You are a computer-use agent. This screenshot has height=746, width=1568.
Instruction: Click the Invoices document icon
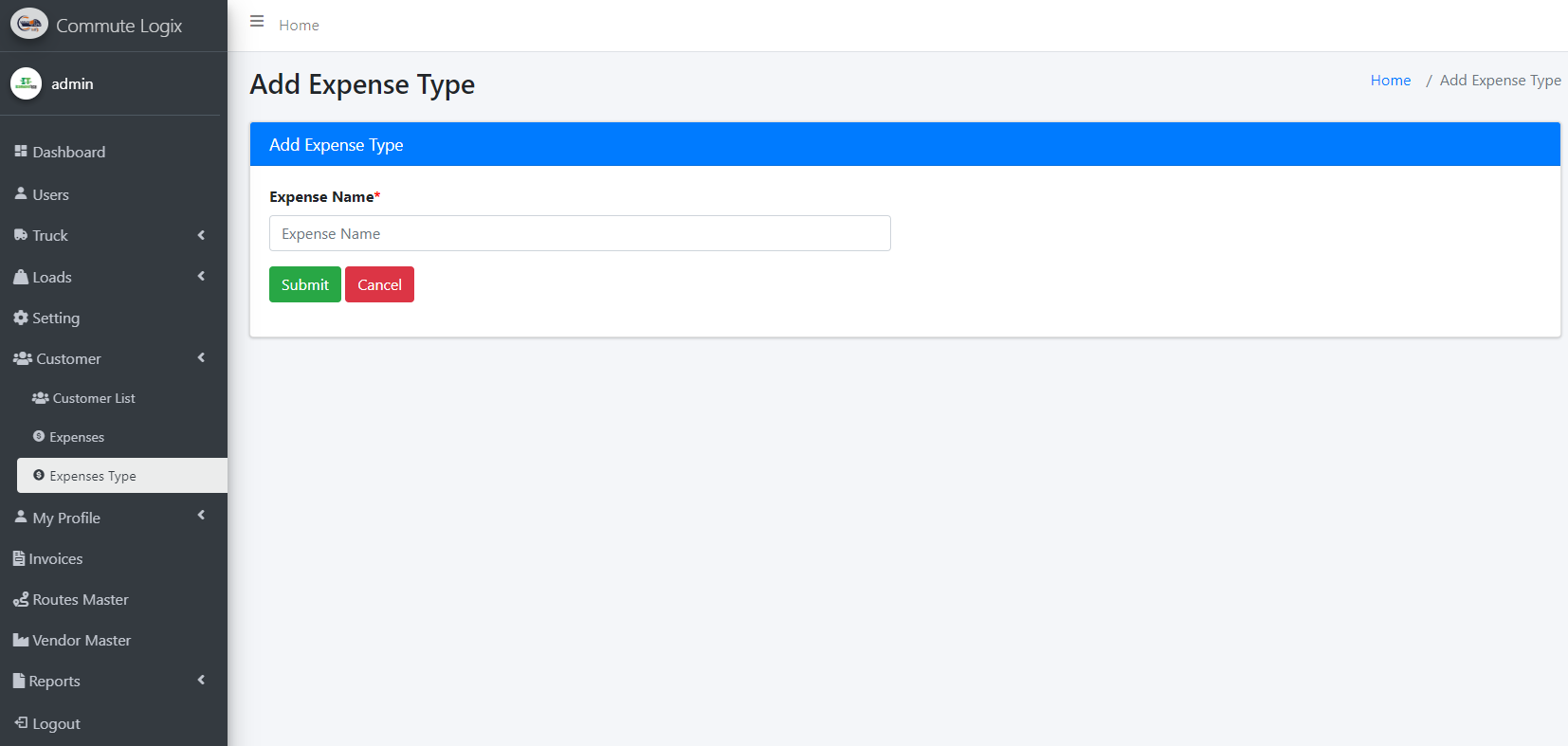point(19,558)
